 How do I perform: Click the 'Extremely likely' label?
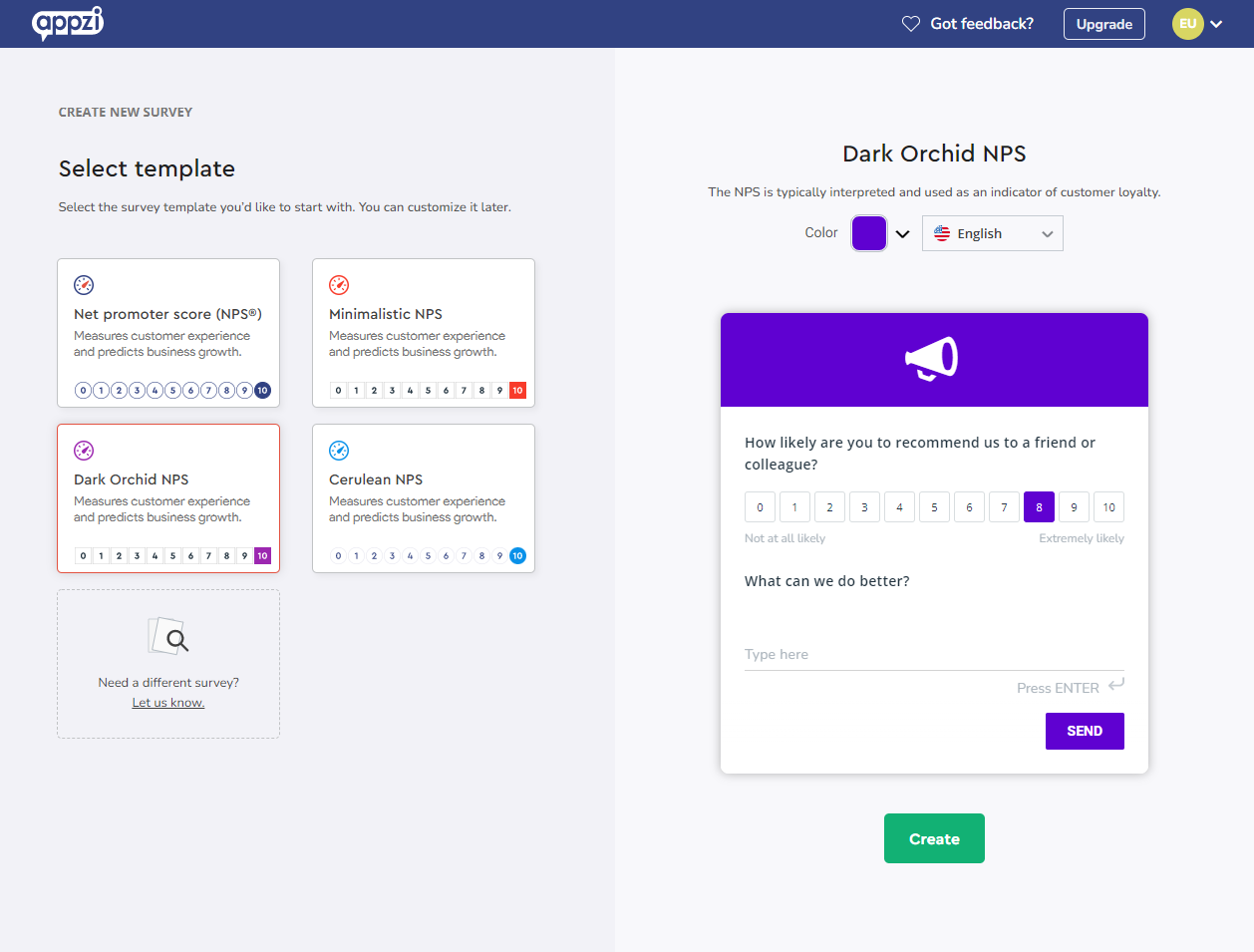point(1082,538)
